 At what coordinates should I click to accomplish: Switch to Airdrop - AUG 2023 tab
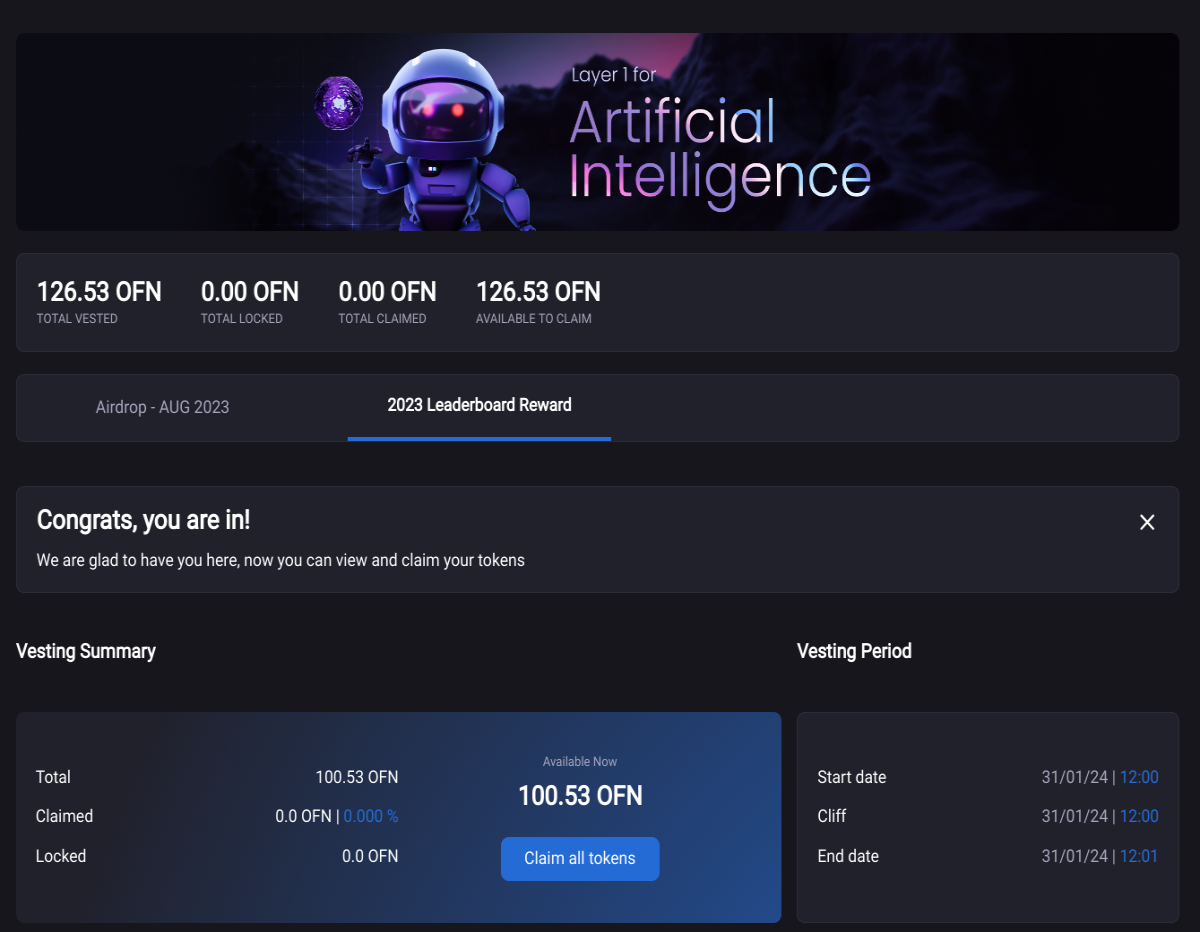point(162,407)
